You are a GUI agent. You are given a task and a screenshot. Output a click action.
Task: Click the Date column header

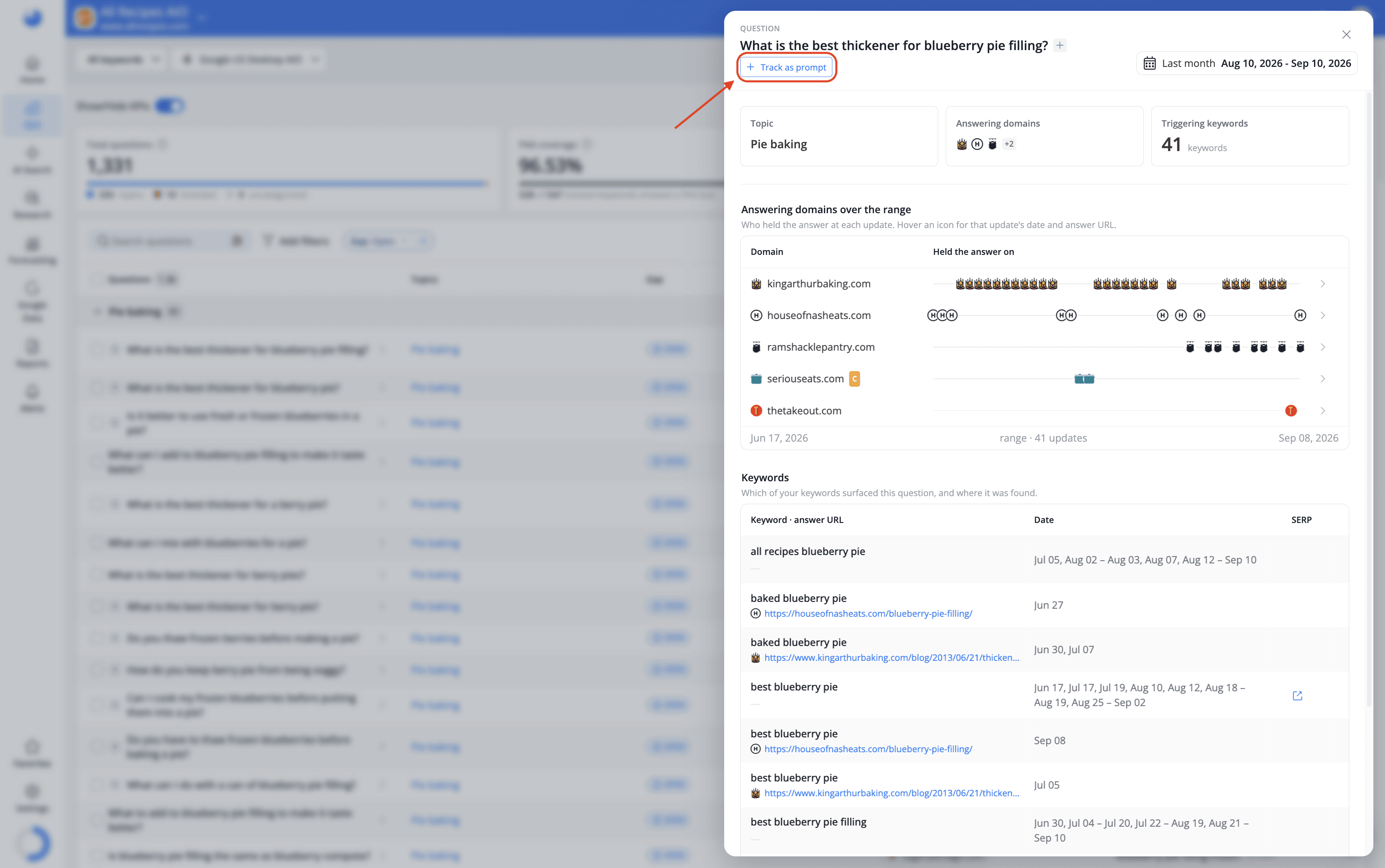click(1044, 519)
